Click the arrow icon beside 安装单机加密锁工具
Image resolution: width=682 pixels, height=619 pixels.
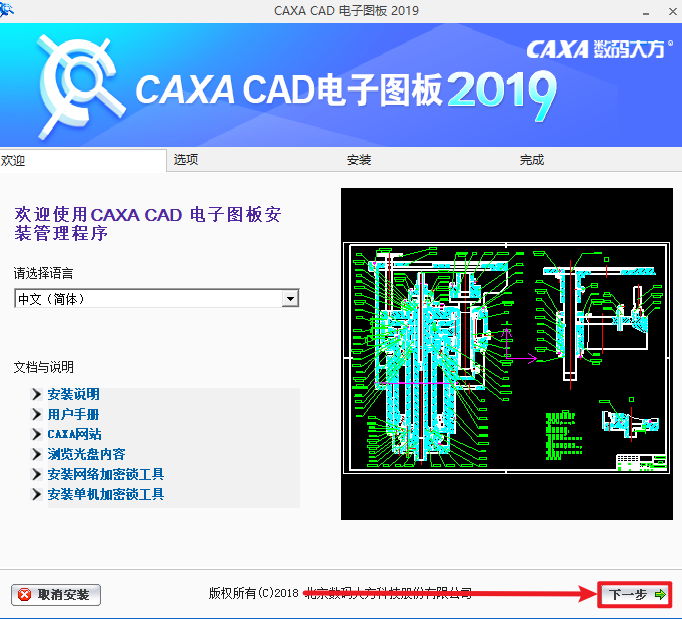37,494
